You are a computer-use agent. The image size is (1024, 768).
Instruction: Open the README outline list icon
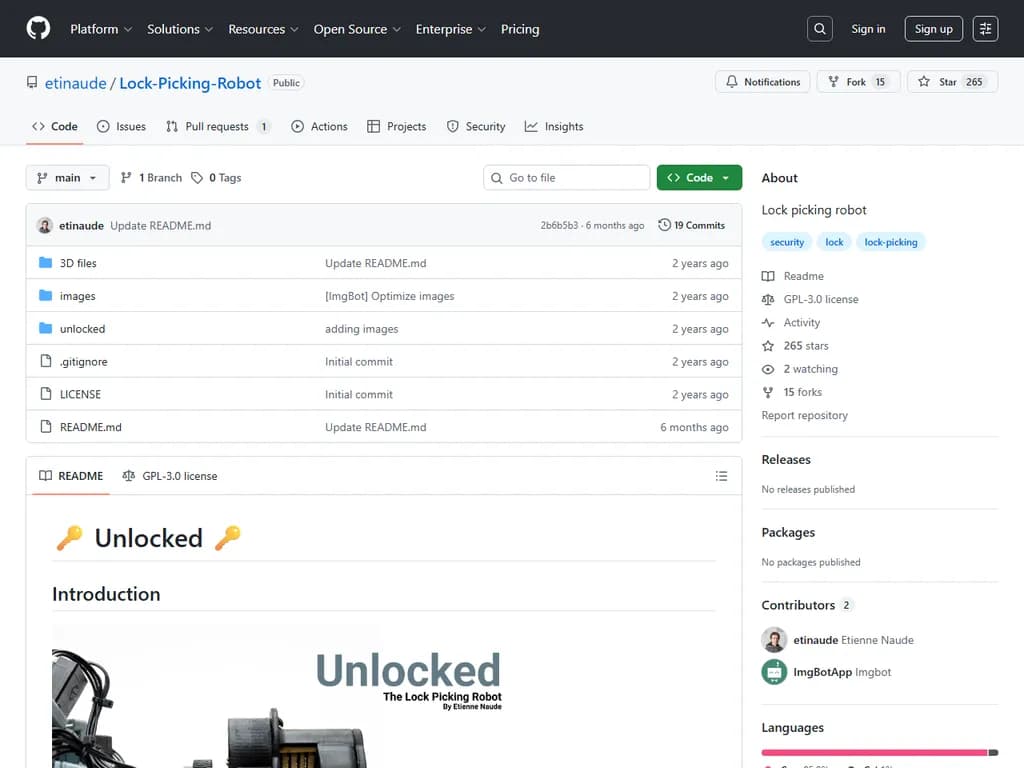click(721, 476)
